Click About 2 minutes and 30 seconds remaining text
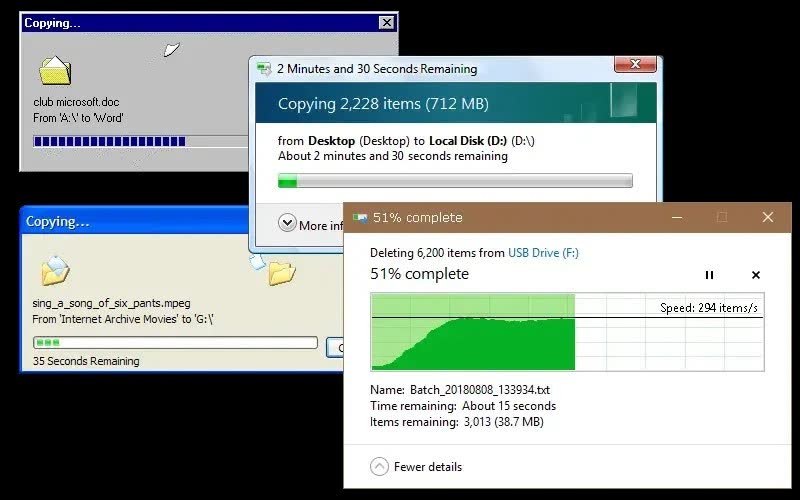 pos(393,156)
